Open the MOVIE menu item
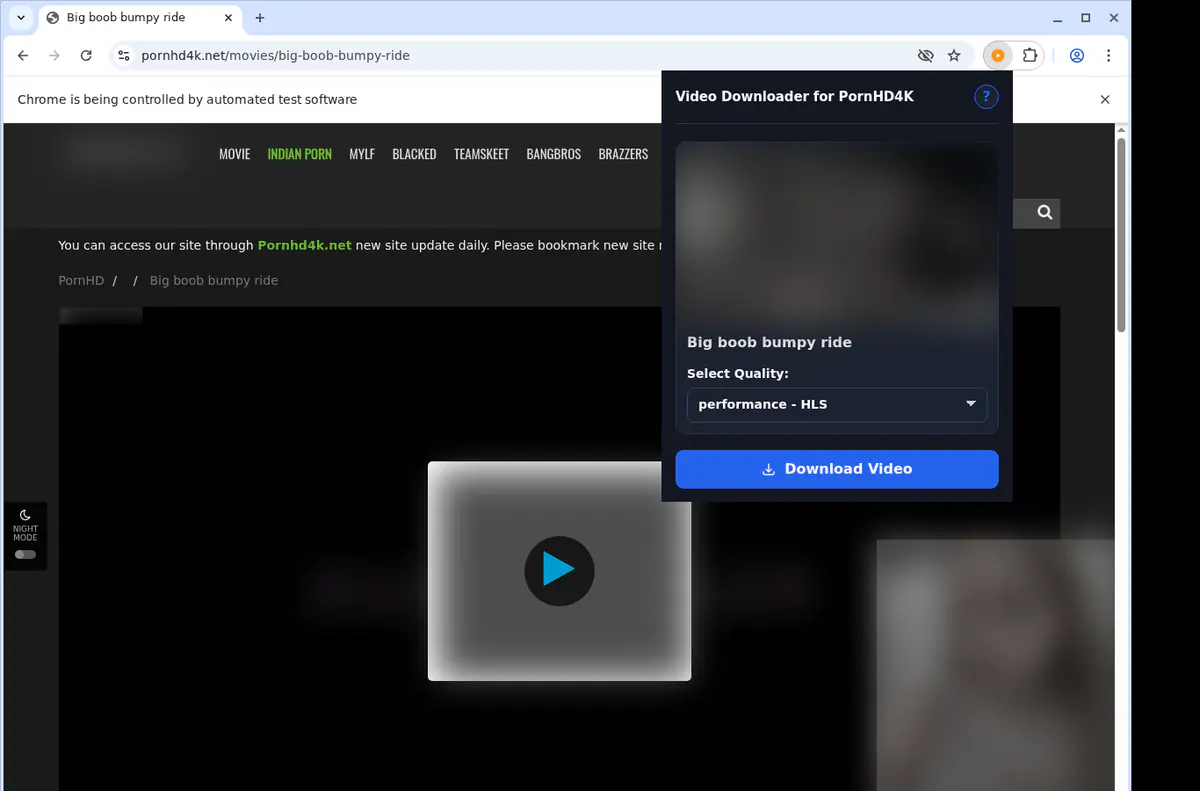Image resolution: width=1200 pixels, height=791 pixels. point(235,154)
